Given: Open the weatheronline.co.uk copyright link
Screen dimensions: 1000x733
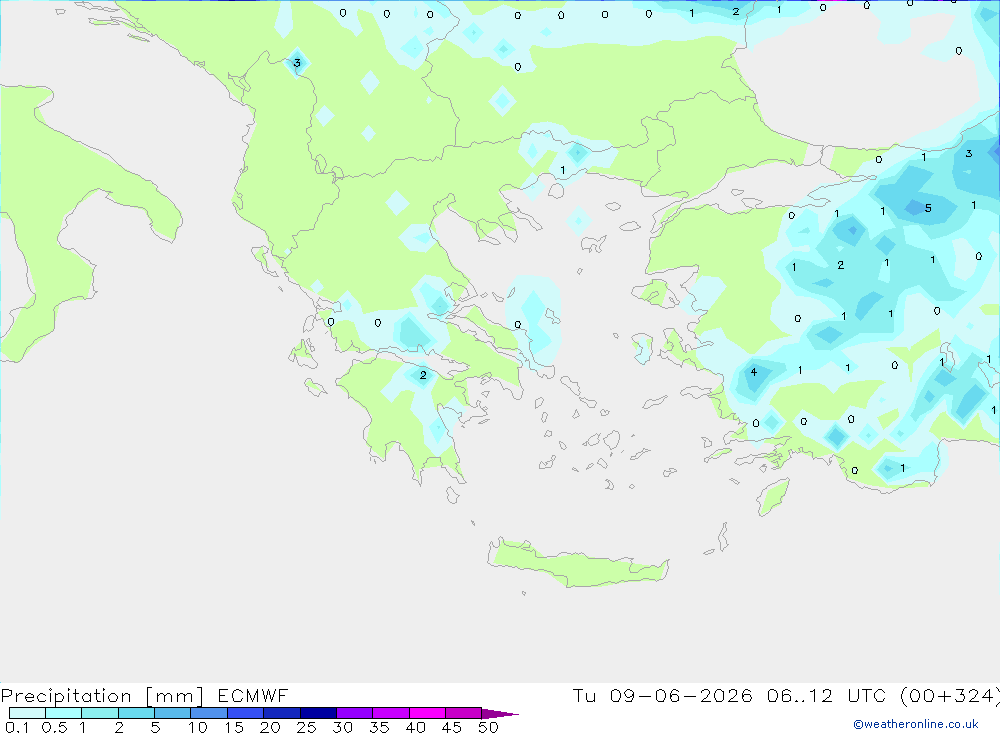Looking at the screenshot, I should (x=916, y=724).
